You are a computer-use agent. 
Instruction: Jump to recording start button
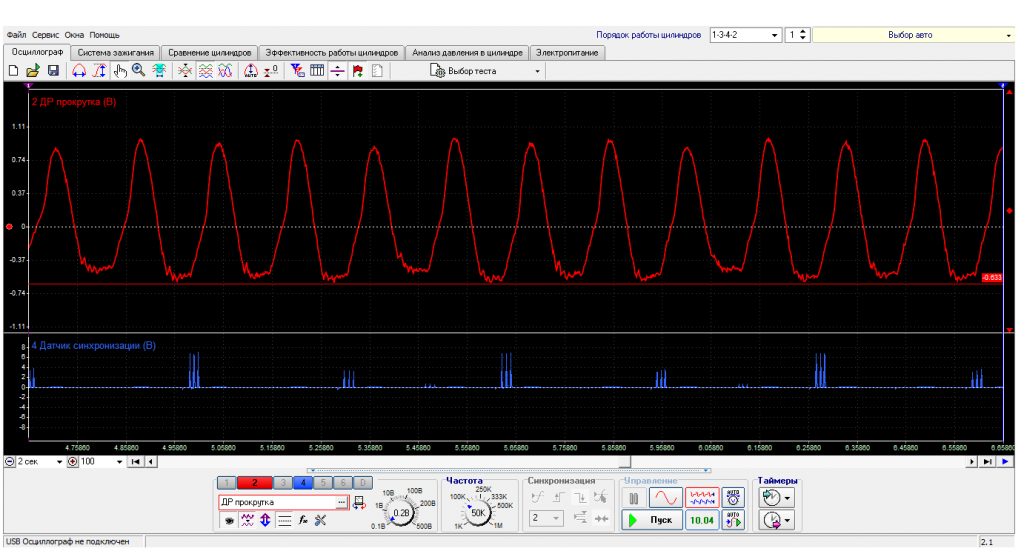pos(136,462)
